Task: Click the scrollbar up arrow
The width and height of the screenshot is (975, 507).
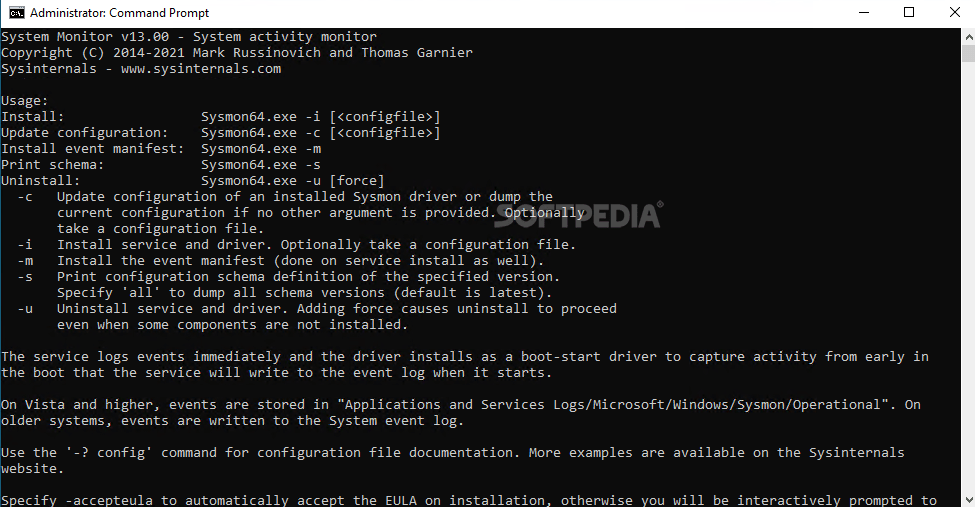Action: click(968, 37)
